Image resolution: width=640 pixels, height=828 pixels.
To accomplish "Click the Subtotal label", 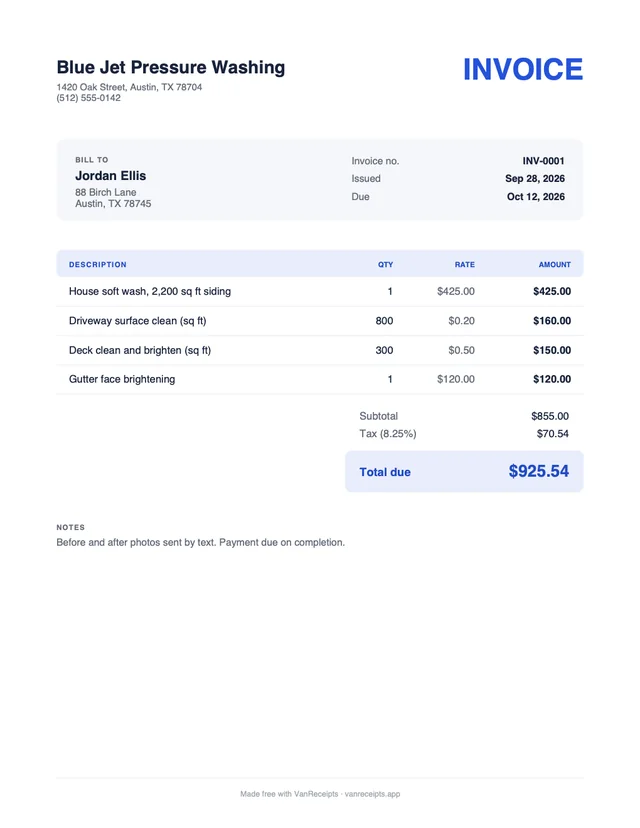I will pos(379,416).
